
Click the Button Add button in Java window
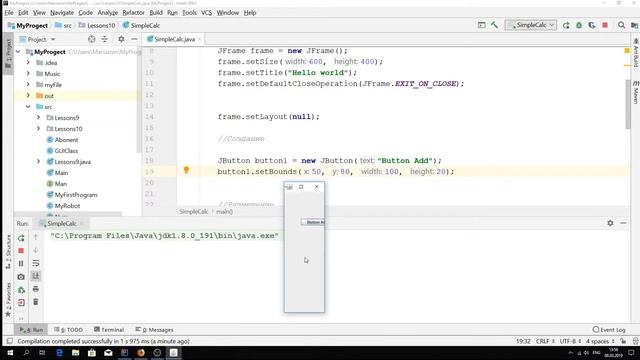[x=313, y=222]
